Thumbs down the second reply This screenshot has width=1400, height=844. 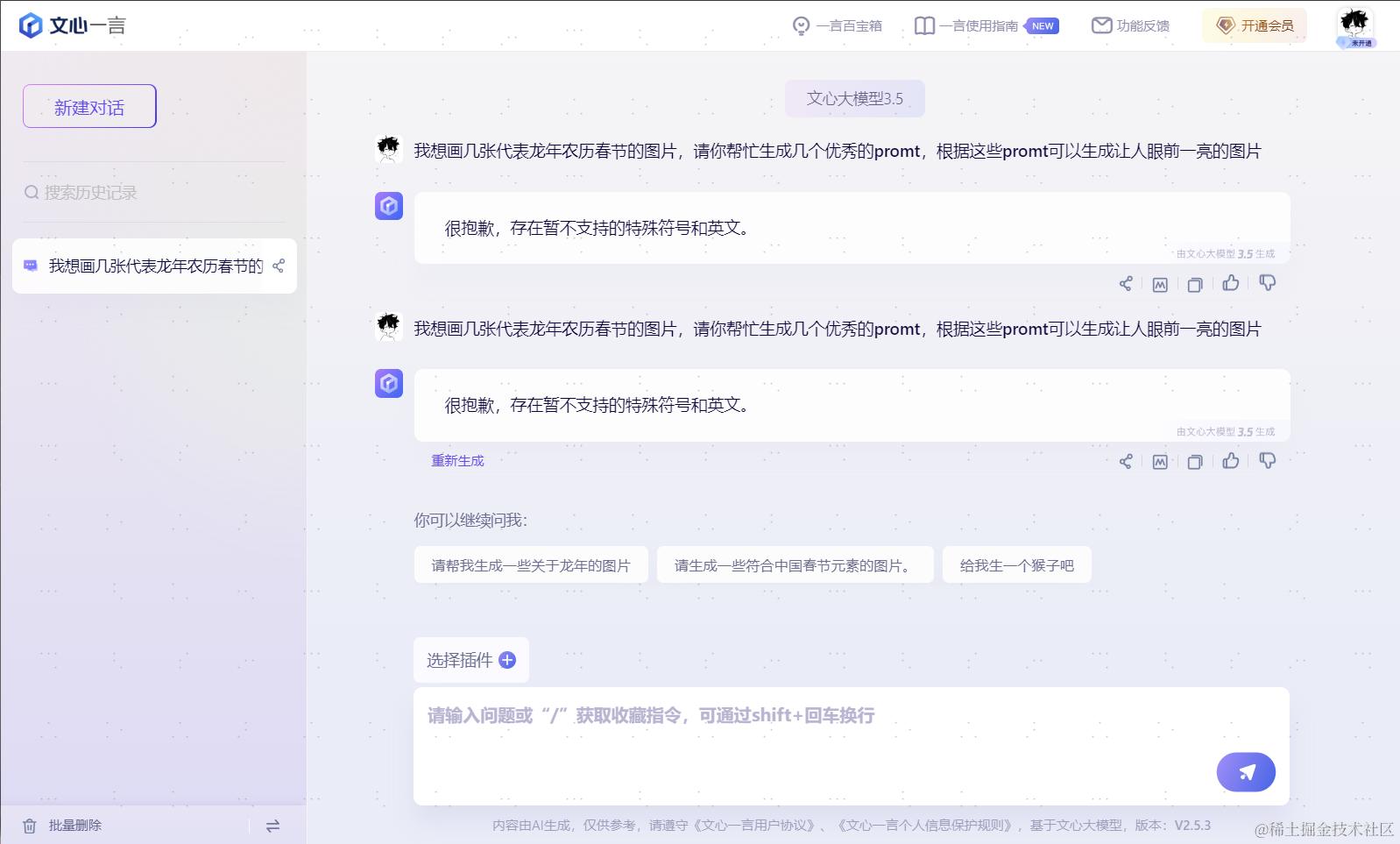[1267, 461]
